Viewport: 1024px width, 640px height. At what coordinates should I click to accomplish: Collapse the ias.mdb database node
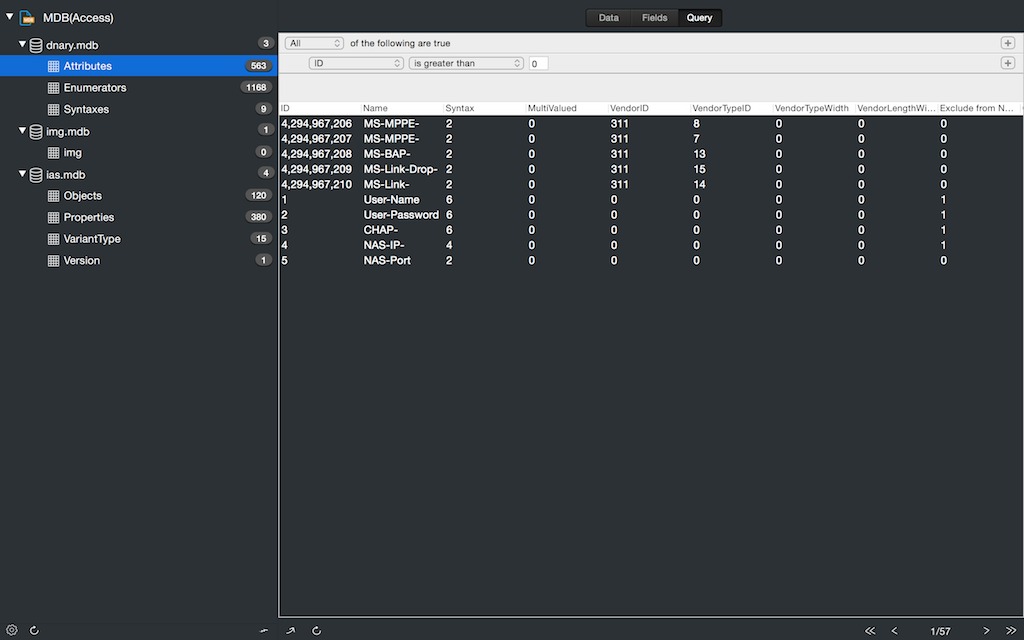23,174
